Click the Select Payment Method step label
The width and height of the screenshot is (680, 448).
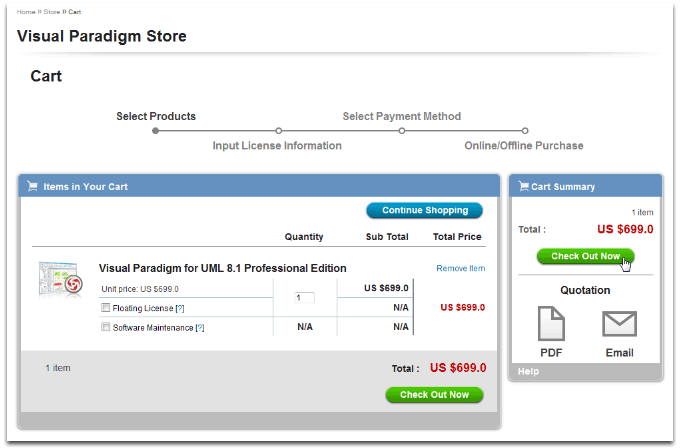click(x=402, y=116)
